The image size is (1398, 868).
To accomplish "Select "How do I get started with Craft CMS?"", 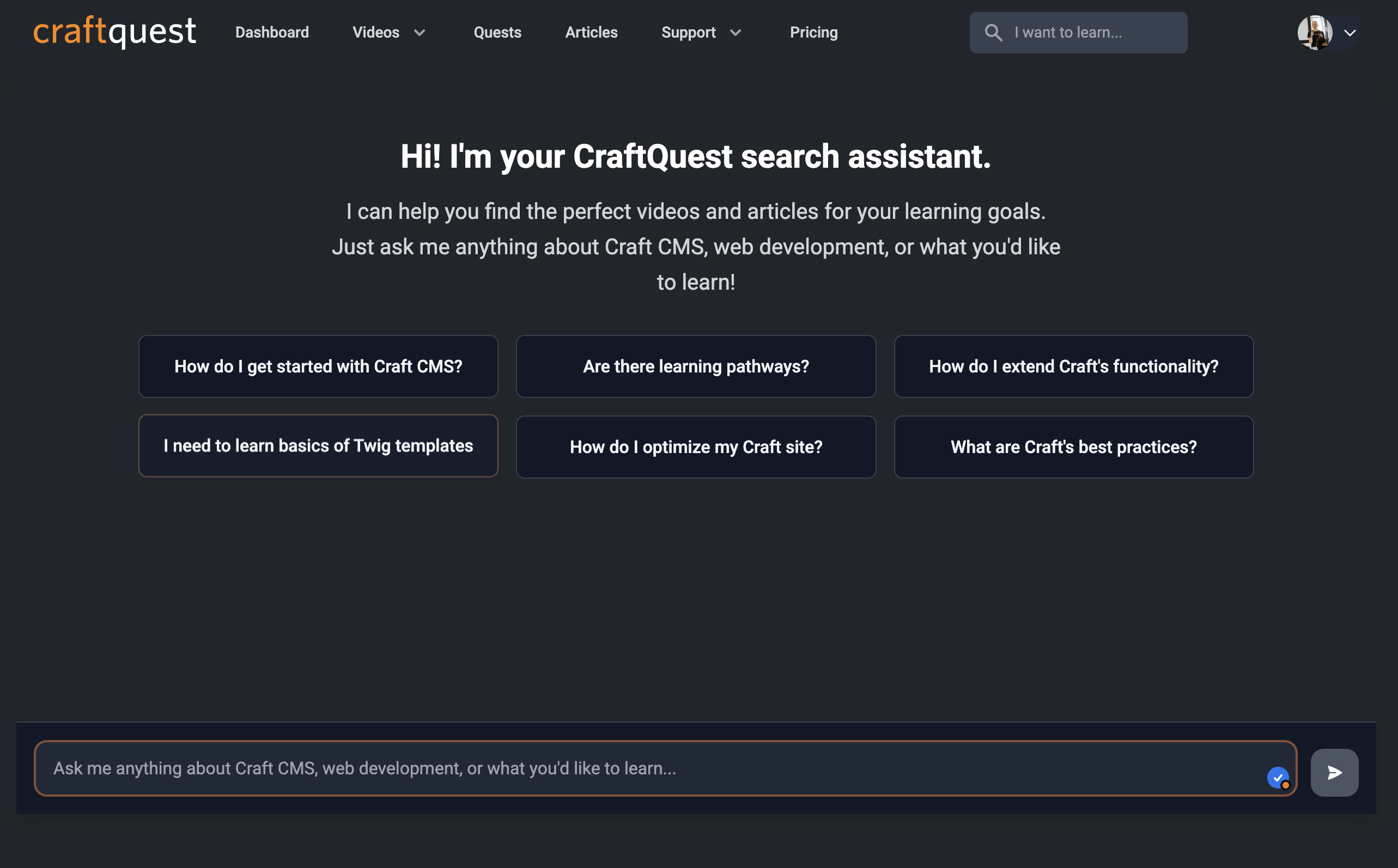I will [x=318, y=366].
